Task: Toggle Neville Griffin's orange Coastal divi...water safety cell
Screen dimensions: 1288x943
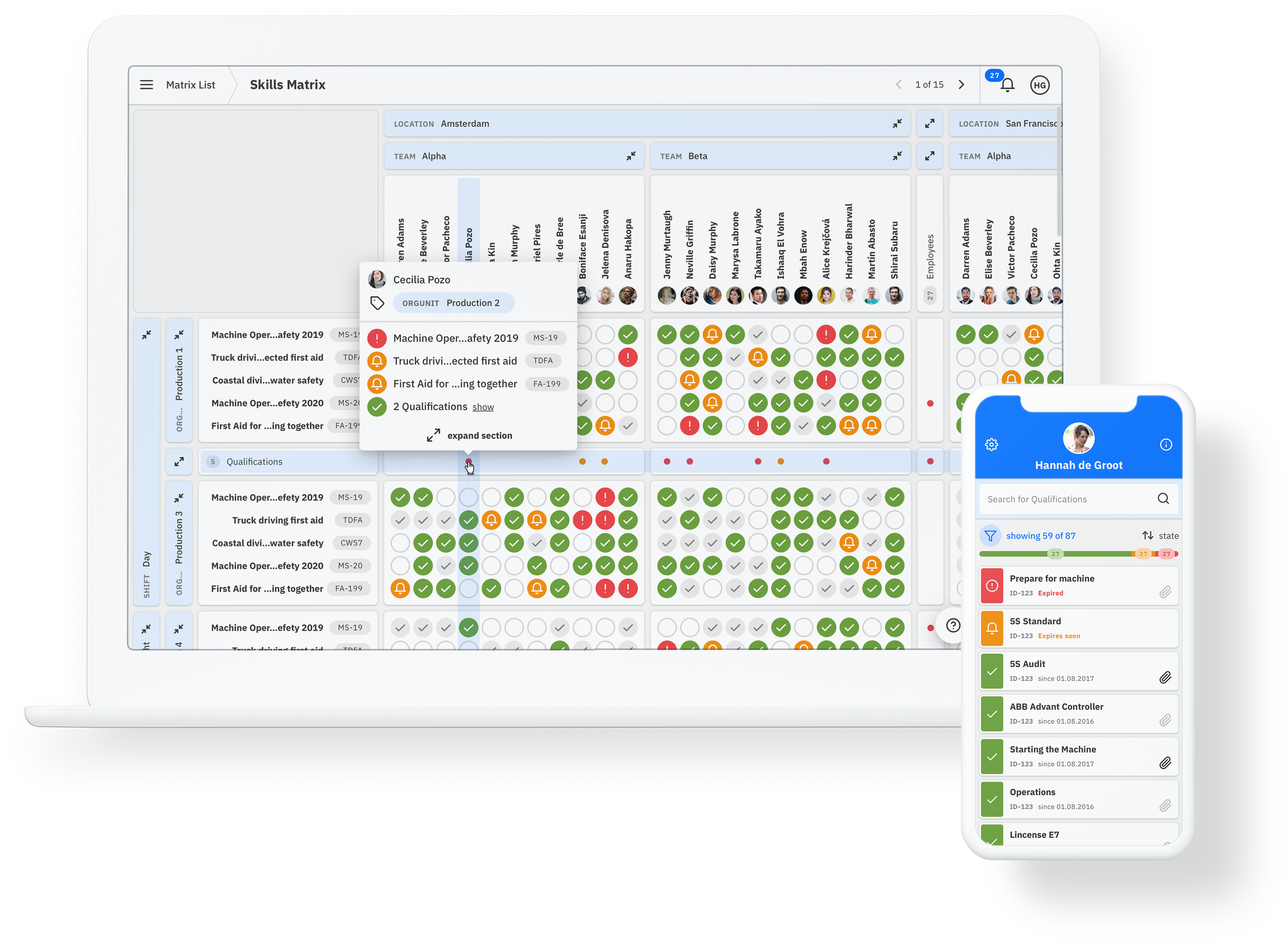Action: click(689, 380)
